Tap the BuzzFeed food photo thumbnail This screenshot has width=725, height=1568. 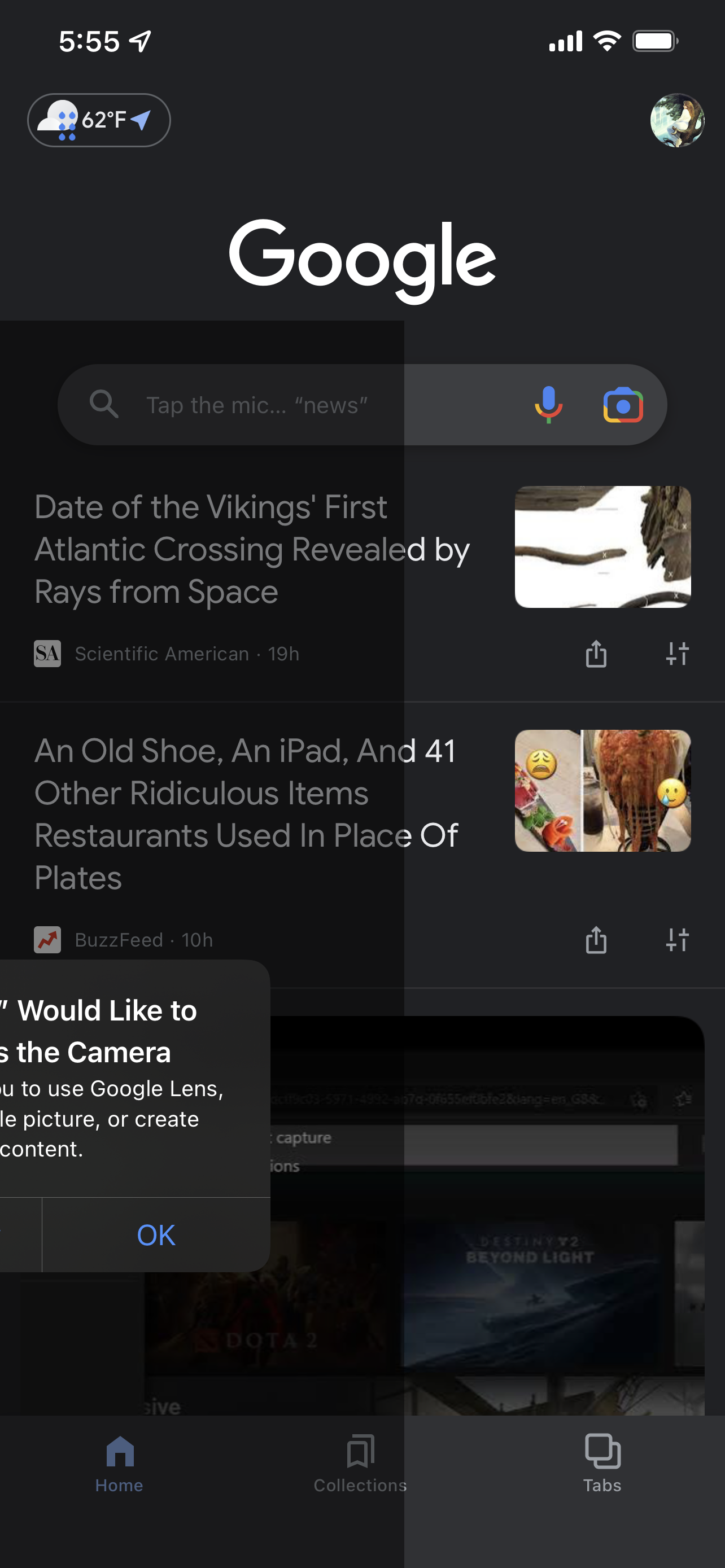point(602,790)
